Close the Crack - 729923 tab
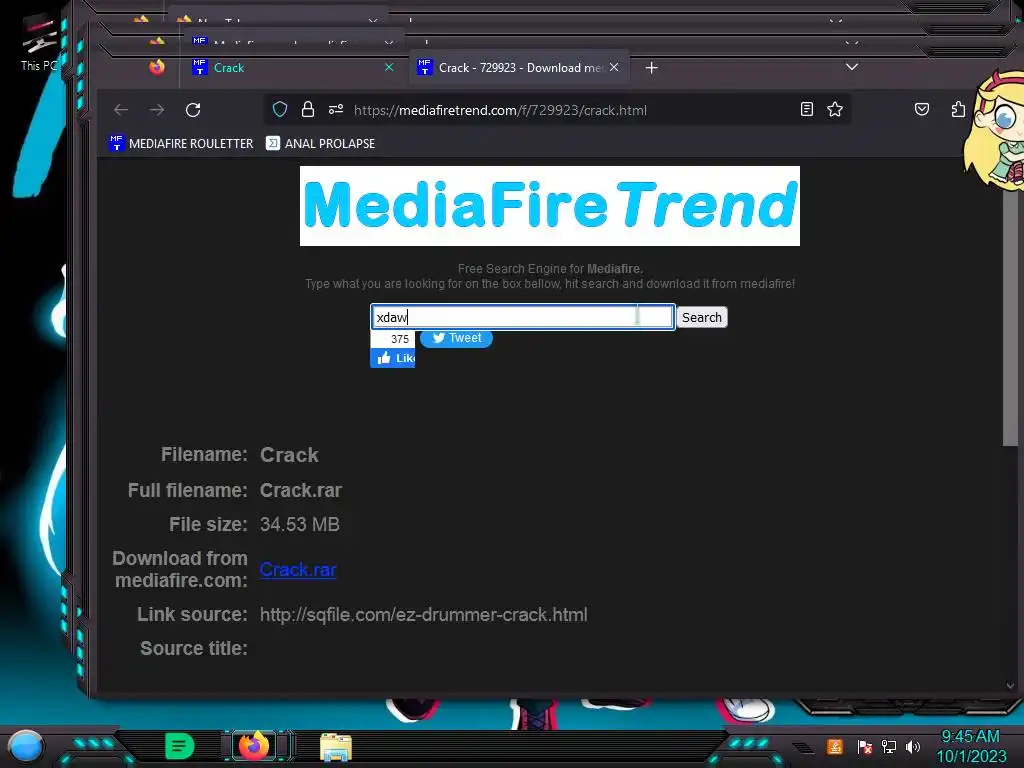Viewport: 1024px width, 768px height. tap(614, 67)
